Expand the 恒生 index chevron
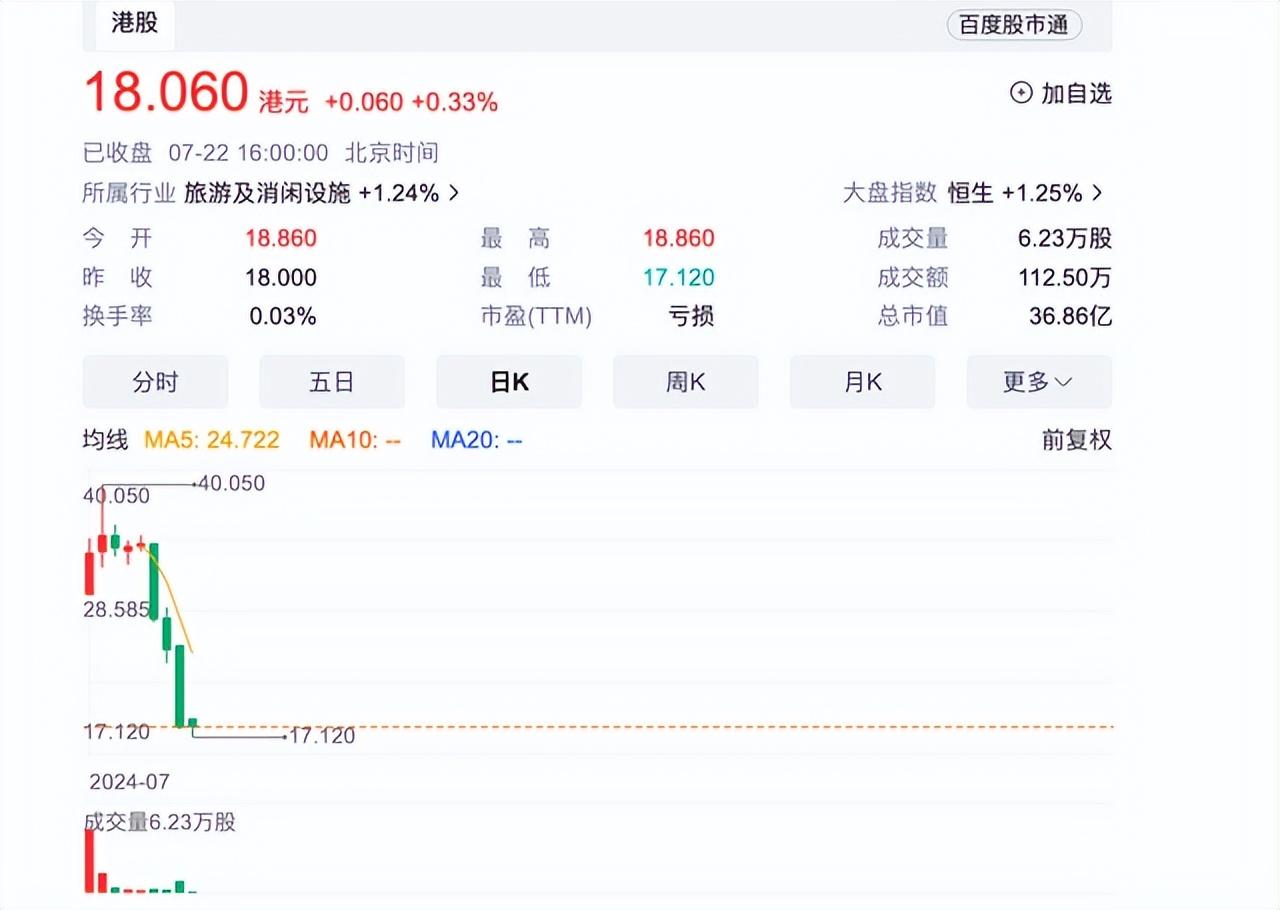 (1097, 192)
